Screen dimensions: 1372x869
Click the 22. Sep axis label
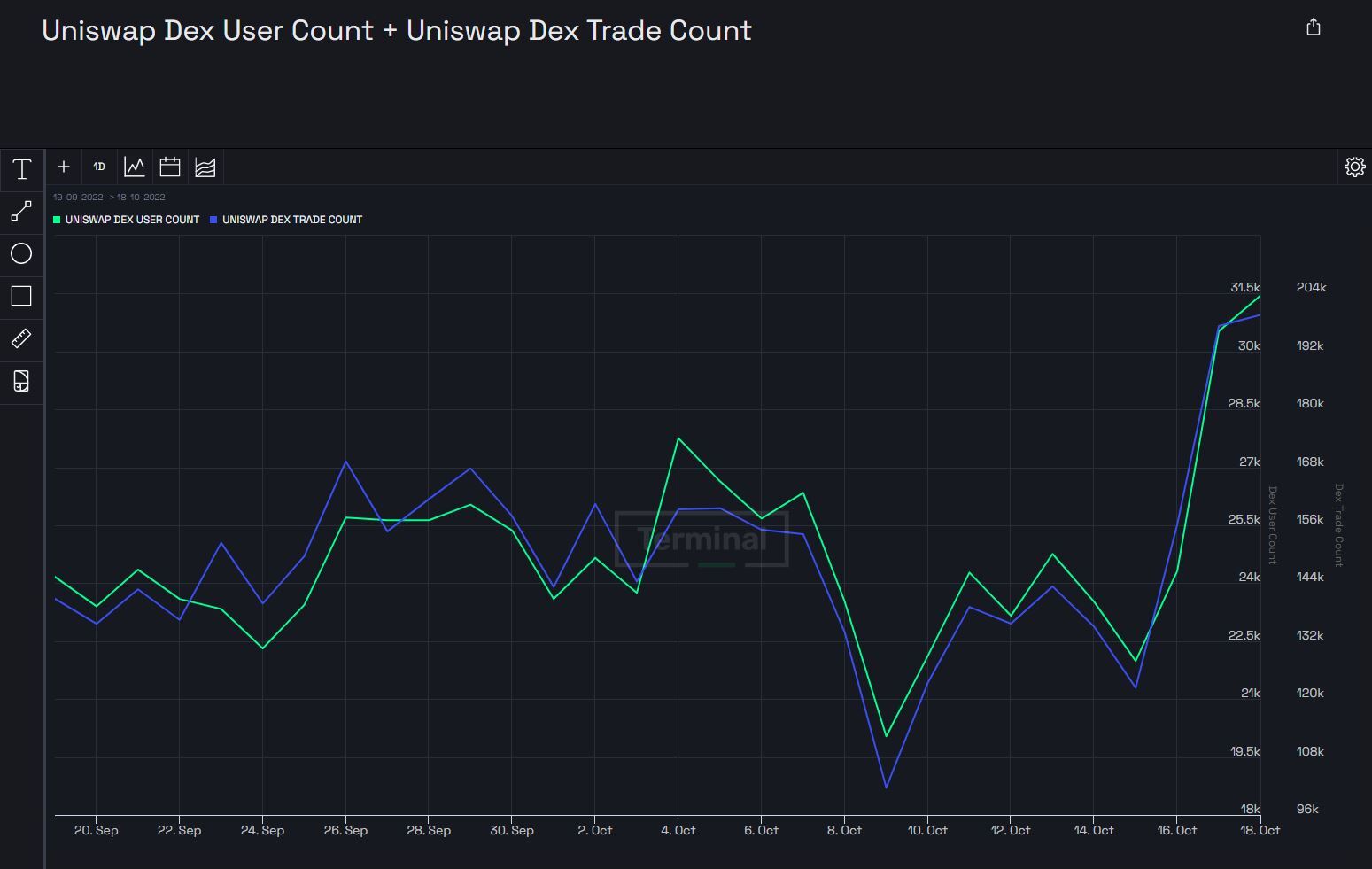tap(179, 831)
